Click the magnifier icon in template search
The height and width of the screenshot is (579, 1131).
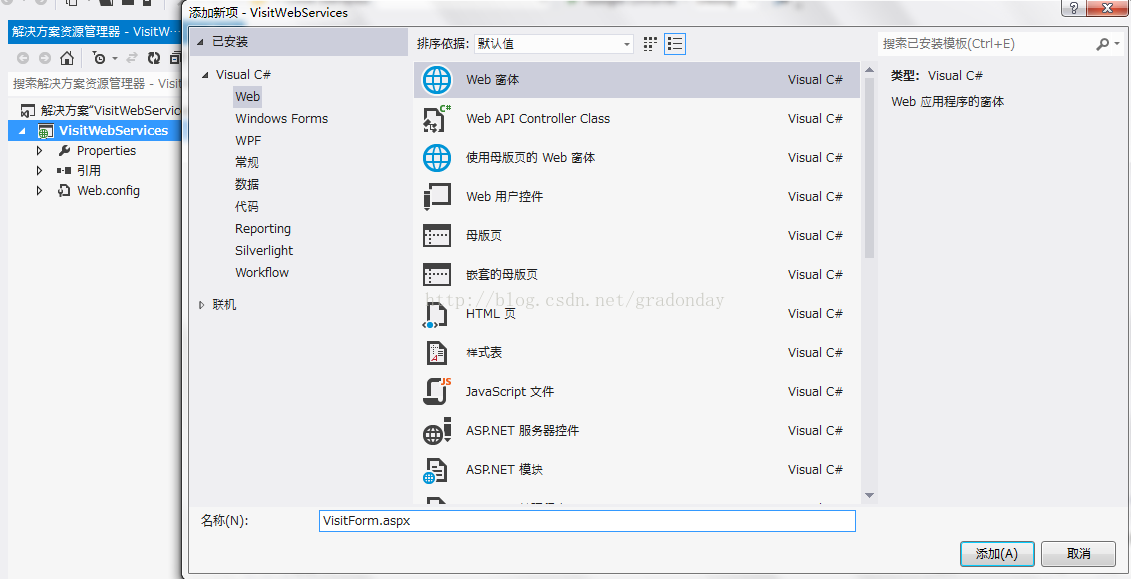tap(1103, 44)
